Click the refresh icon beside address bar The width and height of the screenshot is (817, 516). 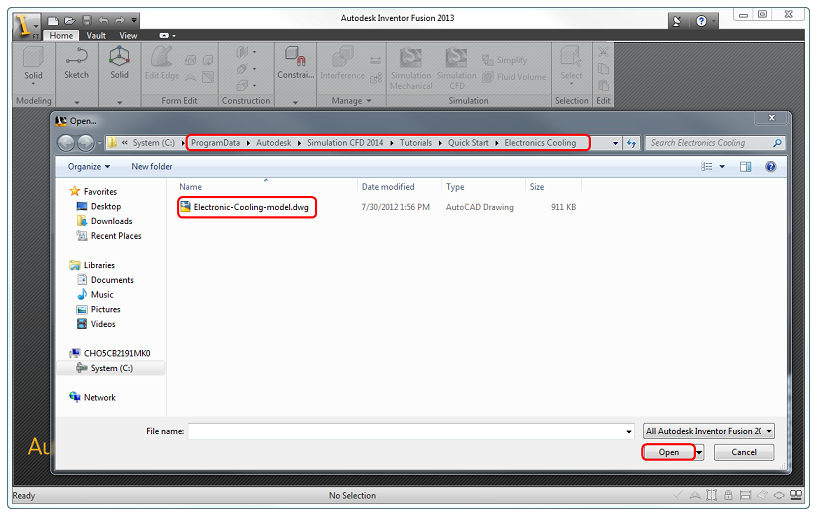tap(632, 143)
